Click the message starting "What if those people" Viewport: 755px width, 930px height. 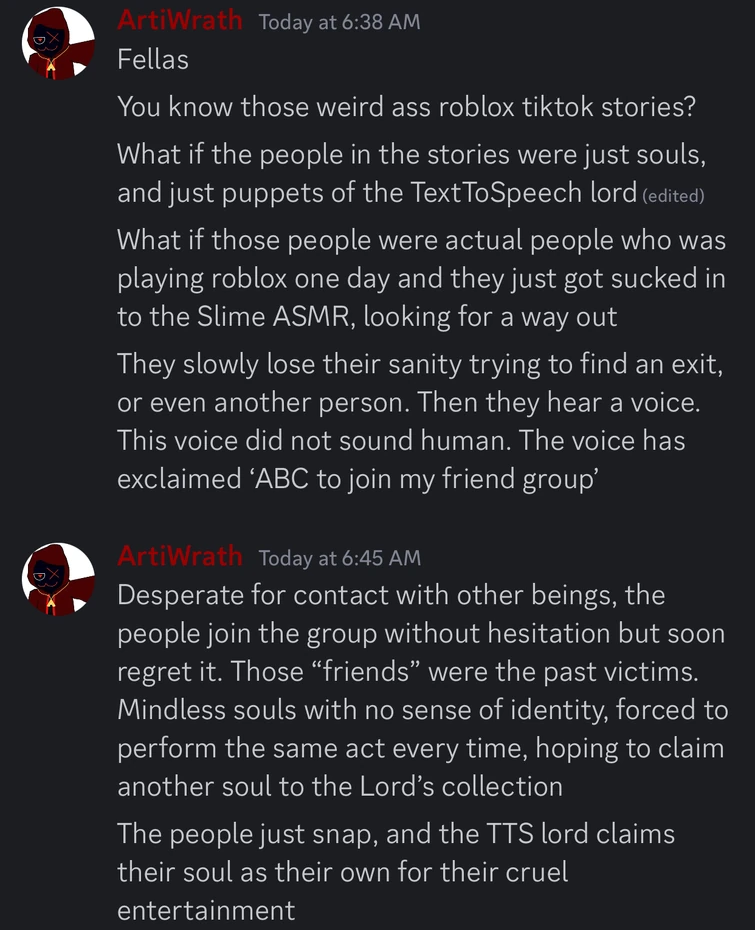(420, 279)
